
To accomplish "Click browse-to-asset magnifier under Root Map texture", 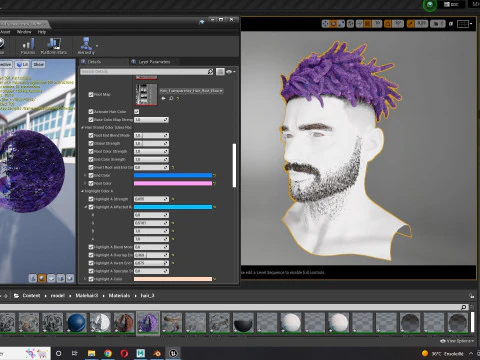I will tap(171, 99).
